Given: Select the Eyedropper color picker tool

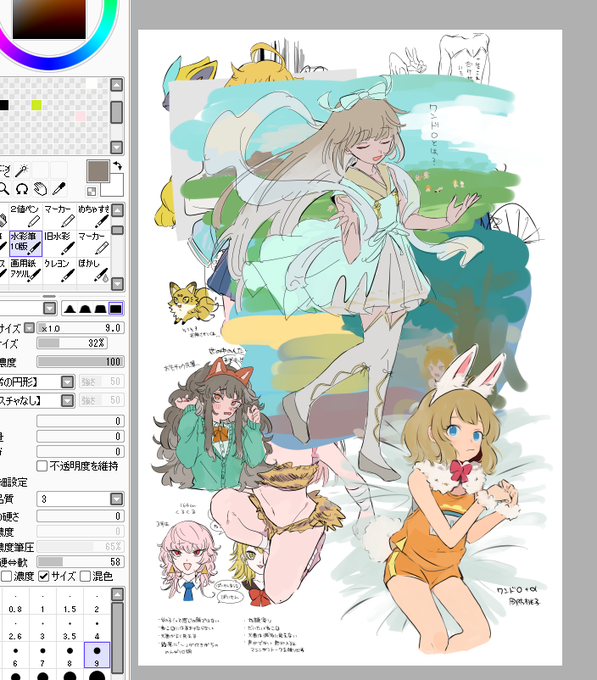Looking at the screenshot, I should [x=59, y=189].
